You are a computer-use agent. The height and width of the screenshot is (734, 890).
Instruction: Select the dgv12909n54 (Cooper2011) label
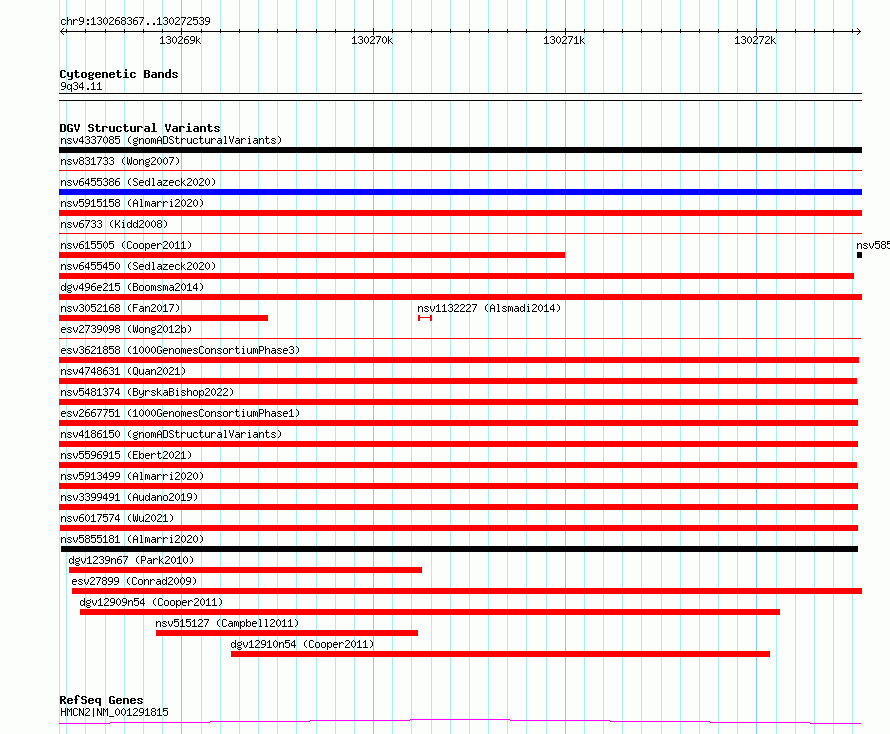click(151, 602)
